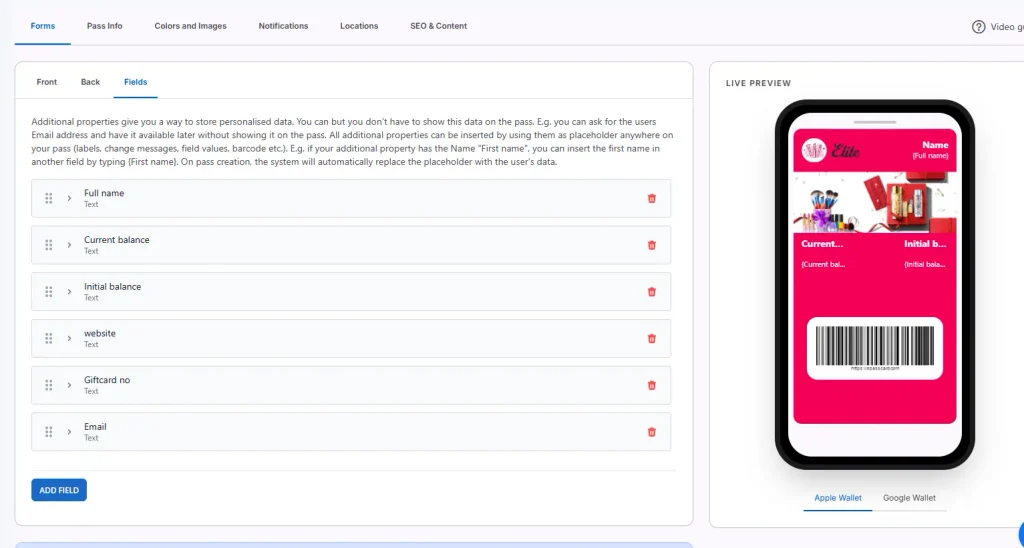Screen dimensions: 1024x548
Task: Expand the Current balance field row
Action: pos(69,245)
